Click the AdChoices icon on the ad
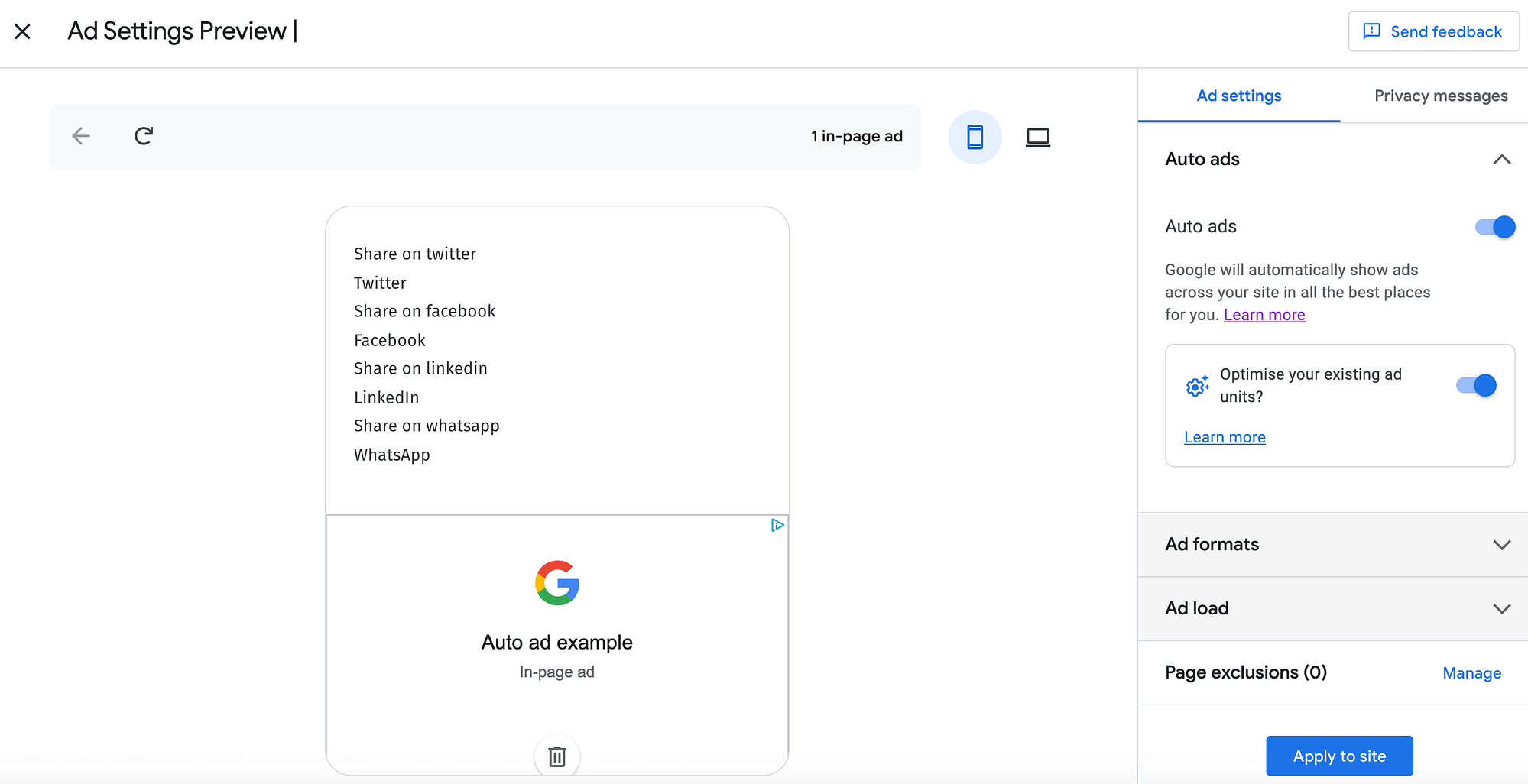This screenshot has width=1528, height=784. [x=777, y=526]
